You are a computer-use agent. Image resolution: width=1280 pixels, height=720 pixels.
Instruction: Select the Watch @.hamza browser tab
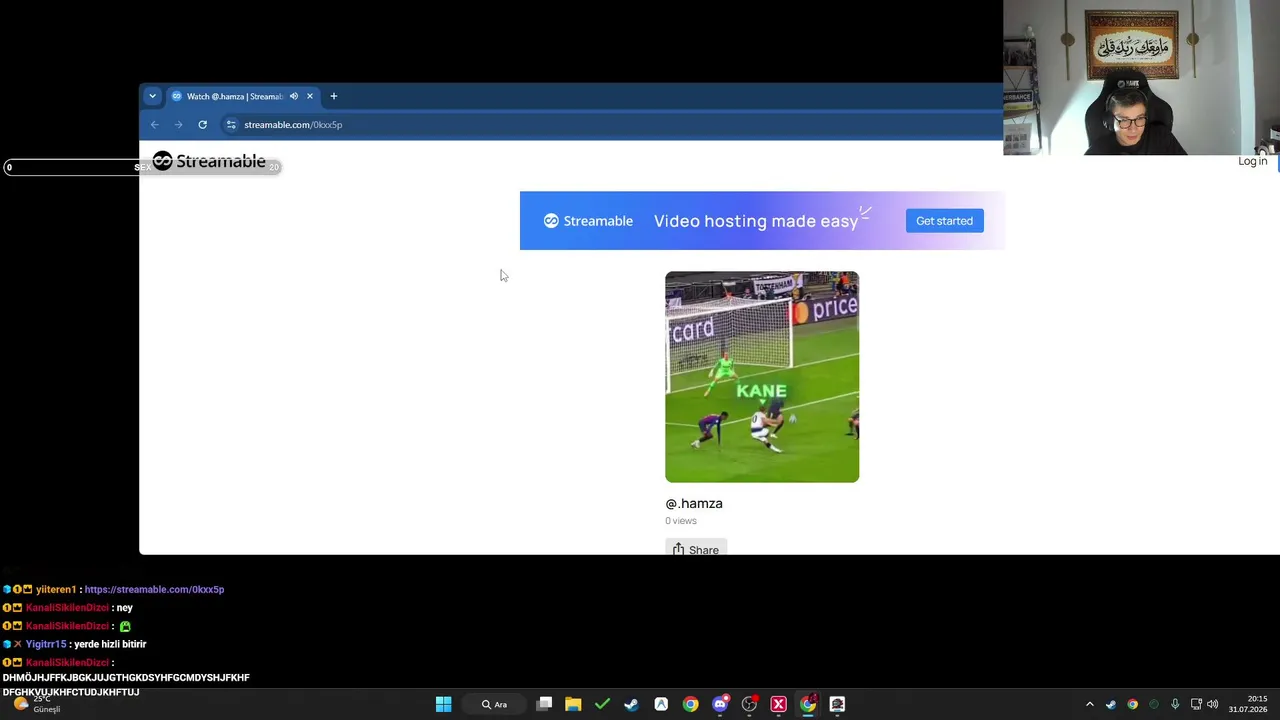tap(242, 96)
